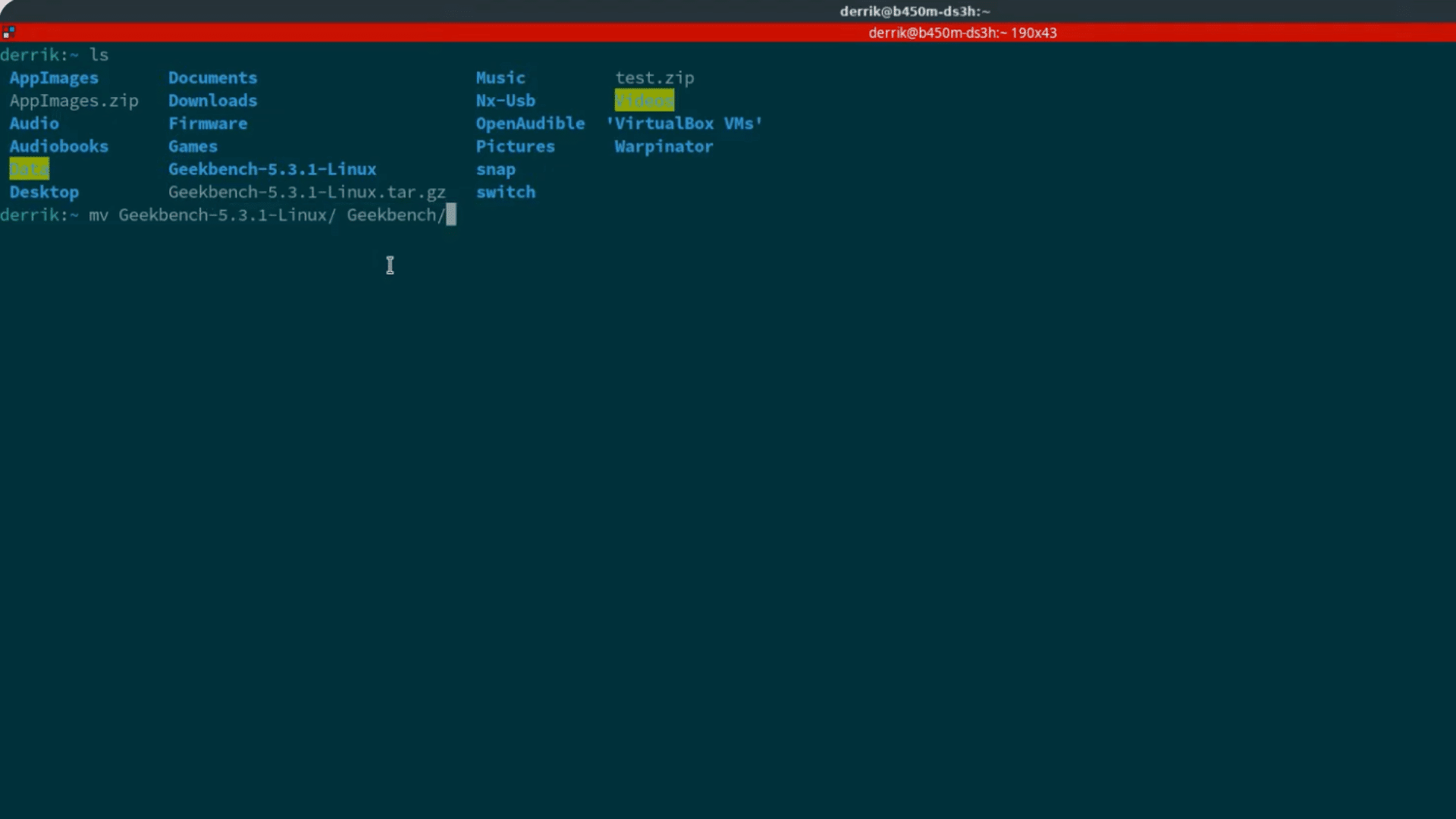Click the 'Documents' directory name
Screen dimensions: 1456x819
(212, 78)
